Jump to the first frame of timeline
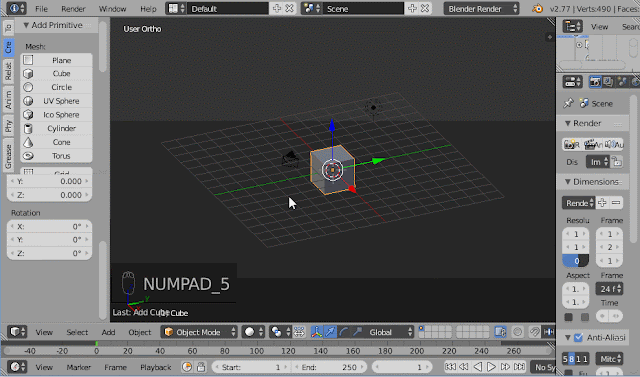This screenshot has height=377, width=640. tap(450, 367)
